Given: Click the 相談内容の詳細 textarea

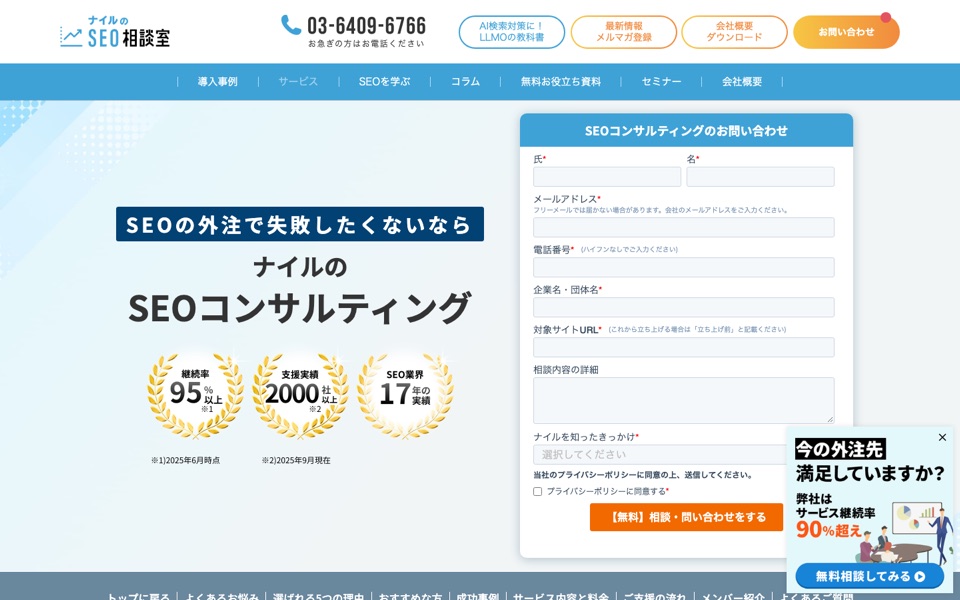Looking at the screenshot, I should 684,400.
